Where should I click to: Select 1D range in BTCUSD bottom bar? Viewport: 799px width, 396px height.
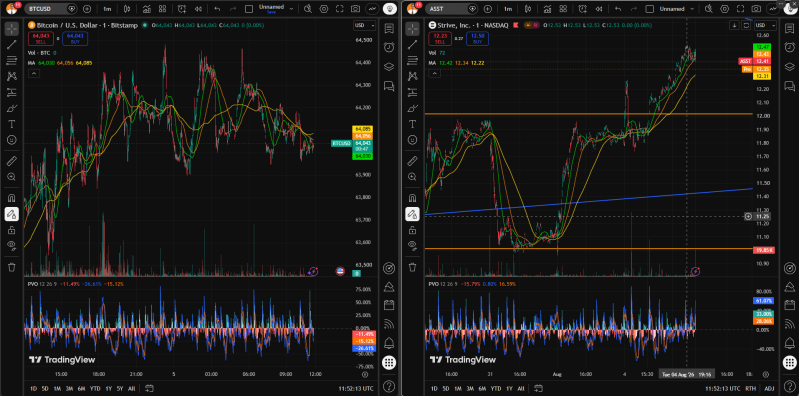pyautogui.click(x=34, y=388)
